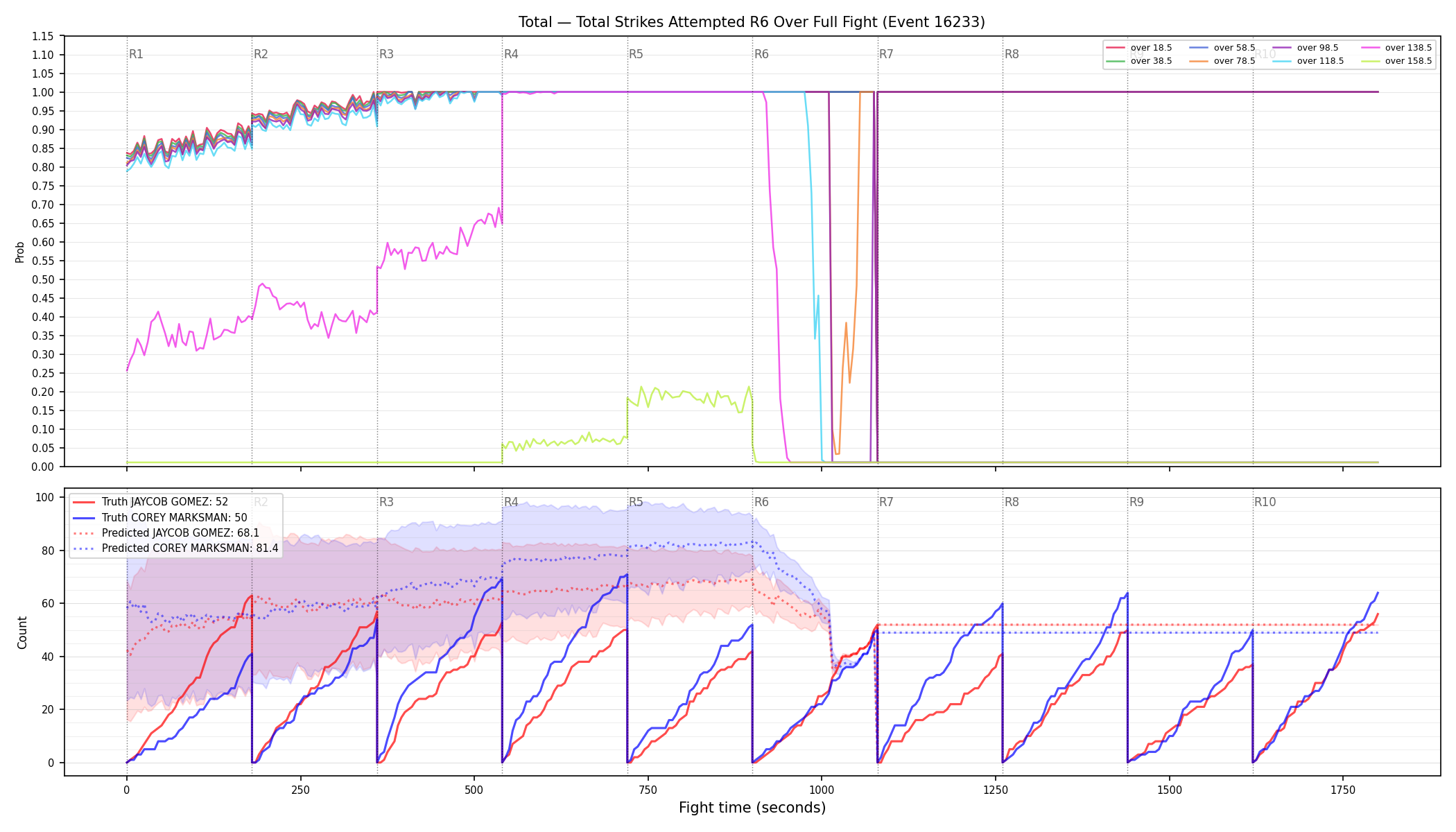This screenshot has height=832, width=1456.
Task: Select the 'over 158.5' legend entry
Action: [1396, 61]
